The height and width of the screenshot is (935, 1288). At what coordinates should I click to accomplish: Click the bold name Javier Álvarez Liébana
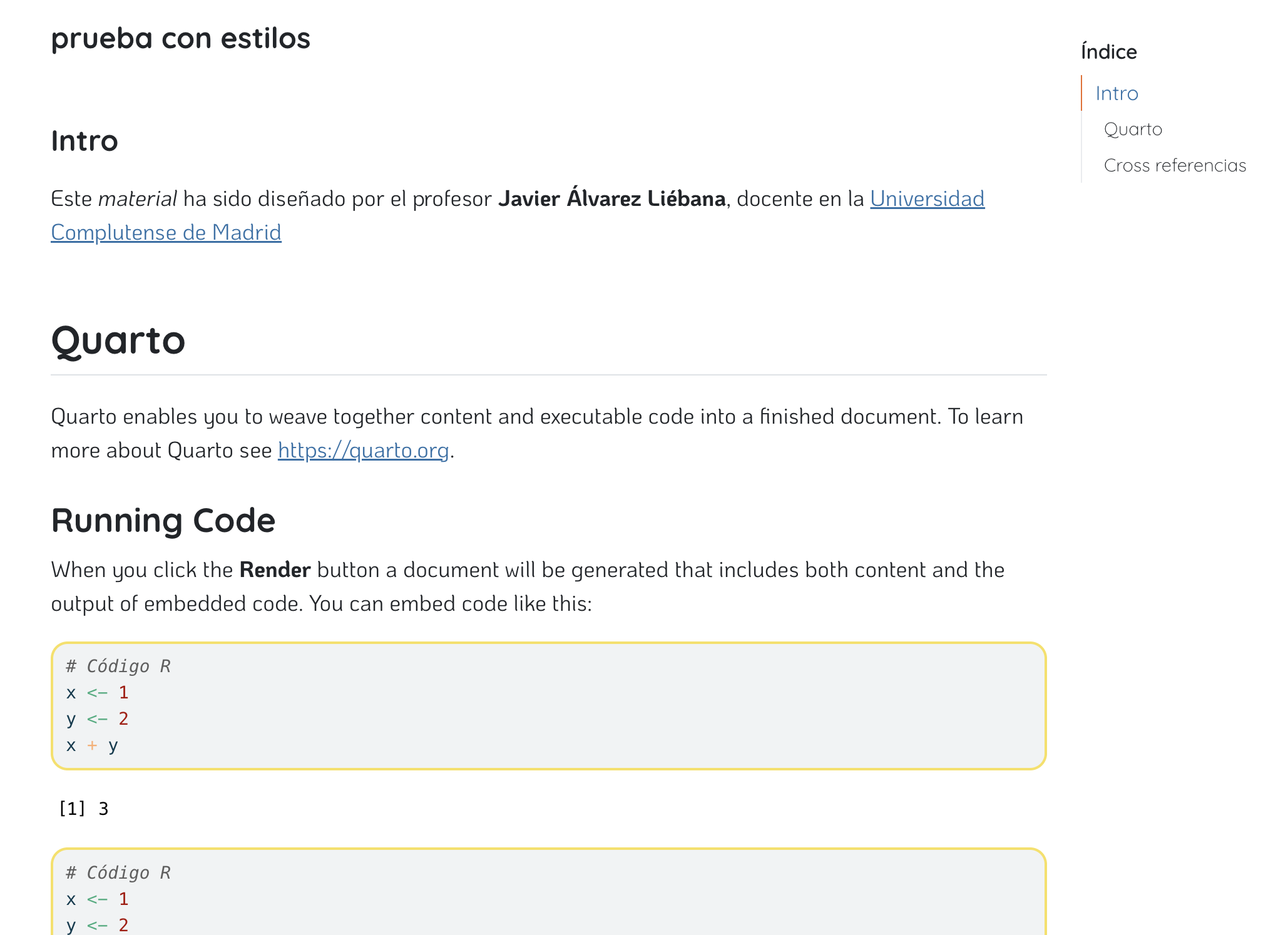tap(611, 199)
